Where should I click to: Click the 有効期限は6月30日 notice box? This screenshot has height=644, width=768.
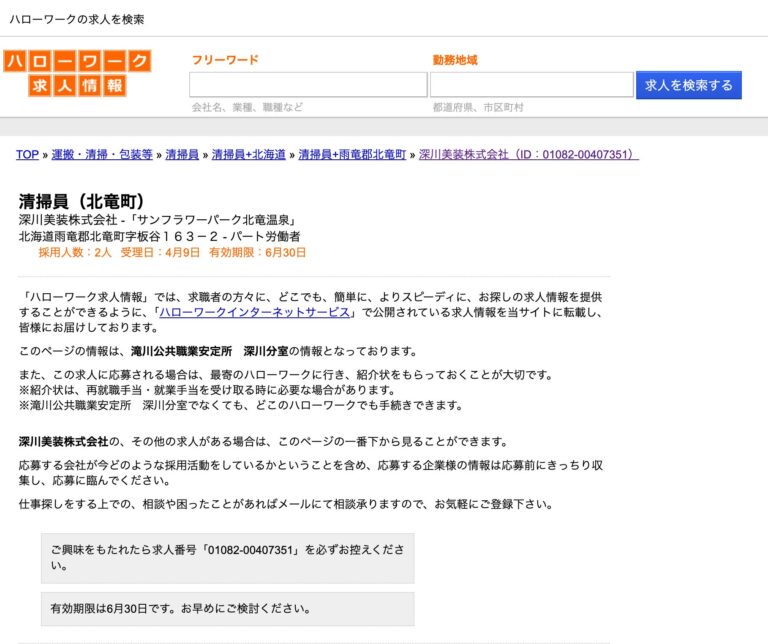[227, 608]
